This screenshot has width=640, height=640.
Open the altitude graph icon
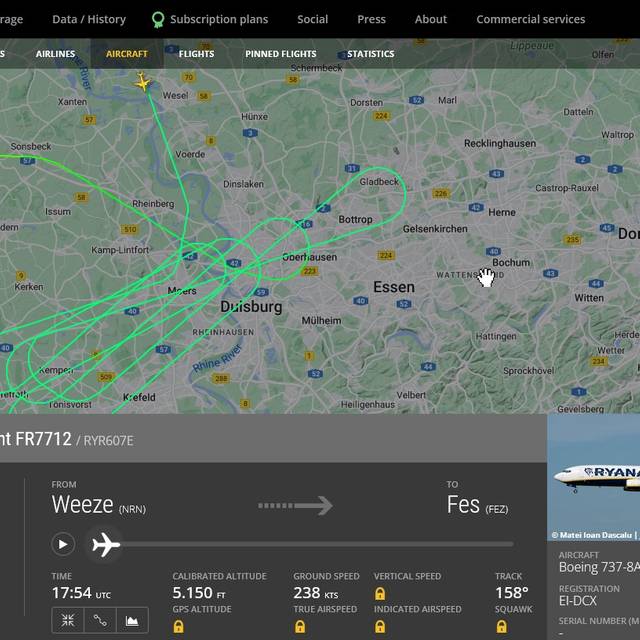pos(132,620)
